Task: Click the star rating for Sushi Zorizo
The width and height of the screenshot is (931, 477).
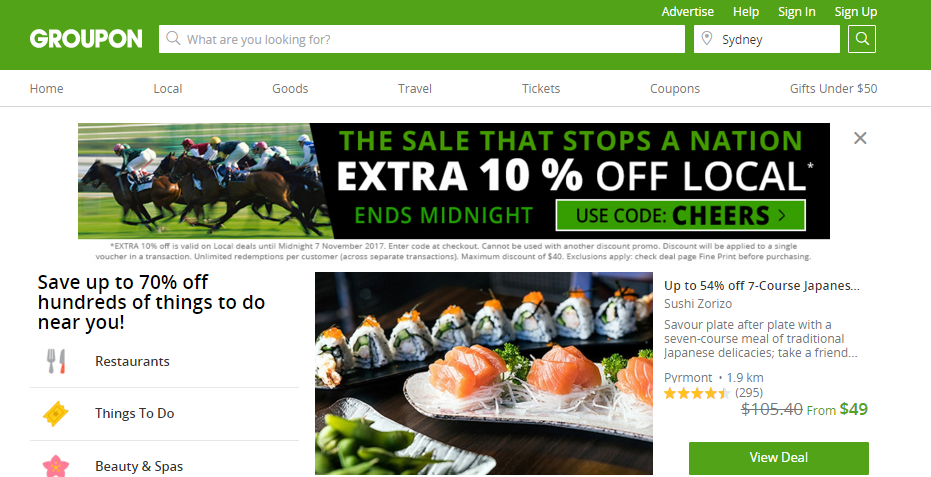Action: click(x=697, y=393)
